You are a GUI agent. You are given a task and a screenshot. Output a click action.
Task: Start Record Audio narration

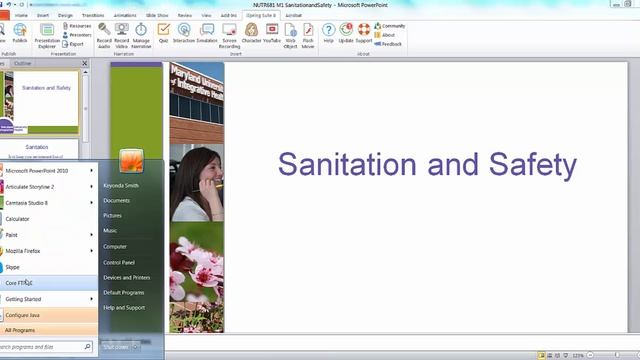104,36
